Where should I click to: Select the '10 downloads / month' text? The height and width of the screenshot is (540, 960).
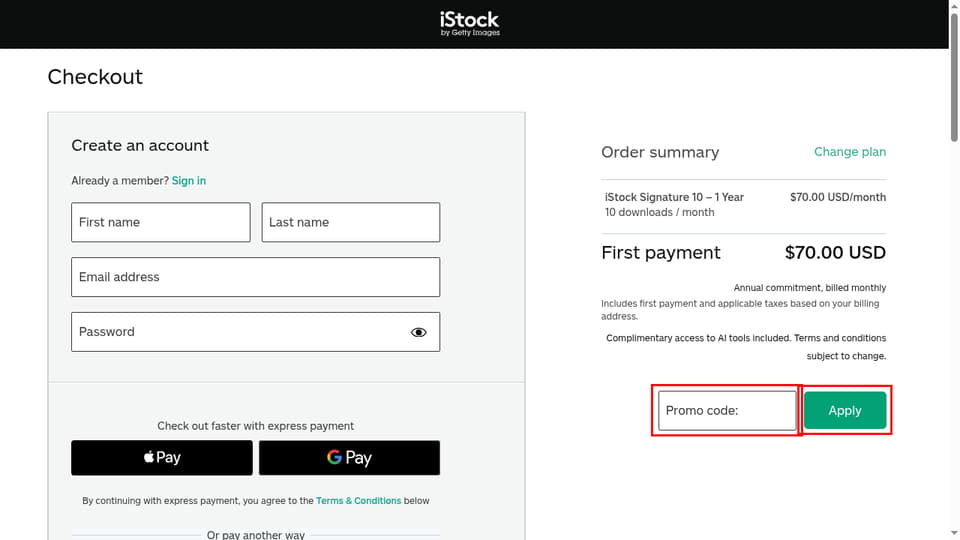tap(659, 212)
